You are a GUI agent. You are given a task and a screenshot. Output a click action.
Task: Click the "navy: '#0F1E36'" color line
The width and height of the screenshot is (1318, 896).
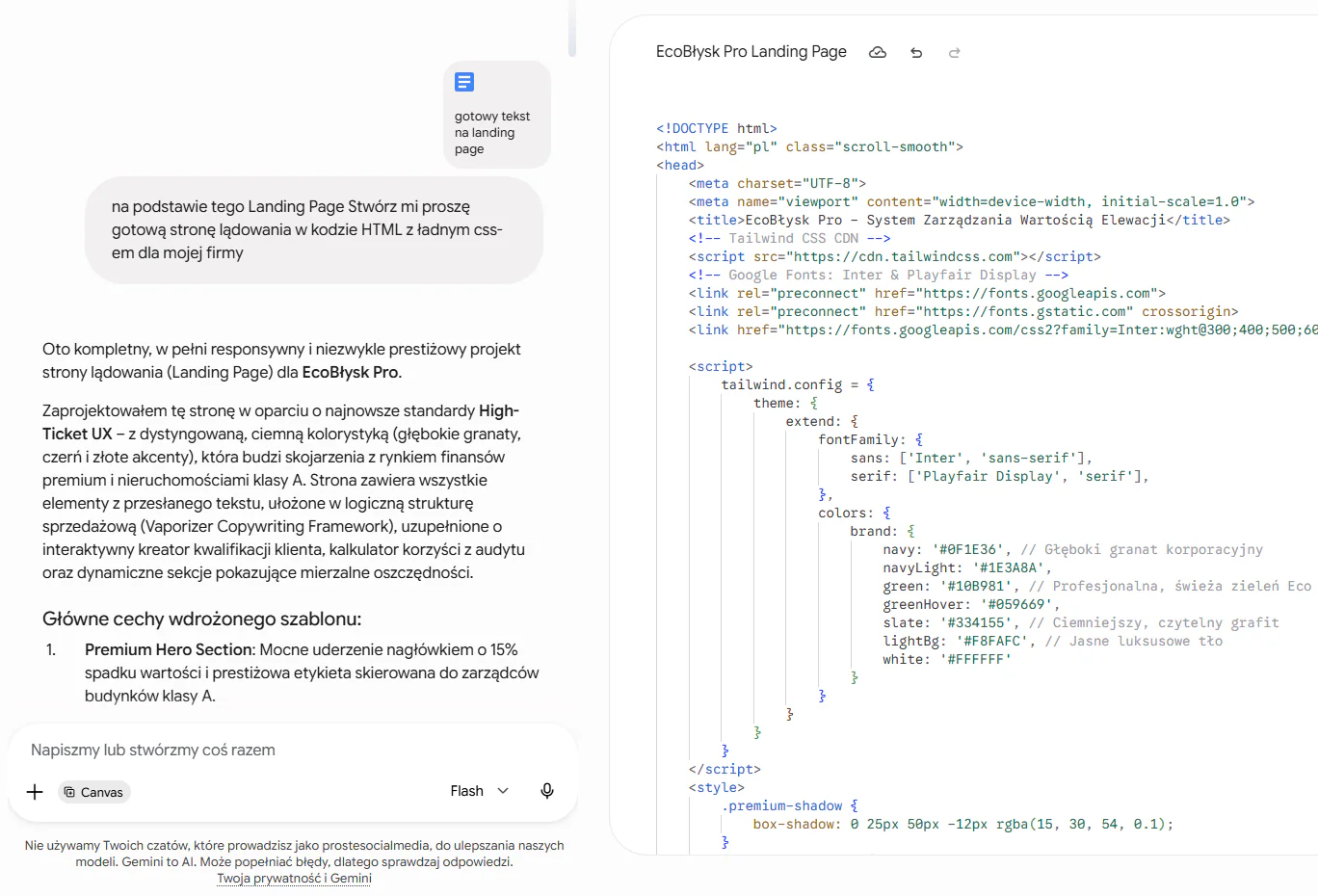click(x=1072, y=549)
